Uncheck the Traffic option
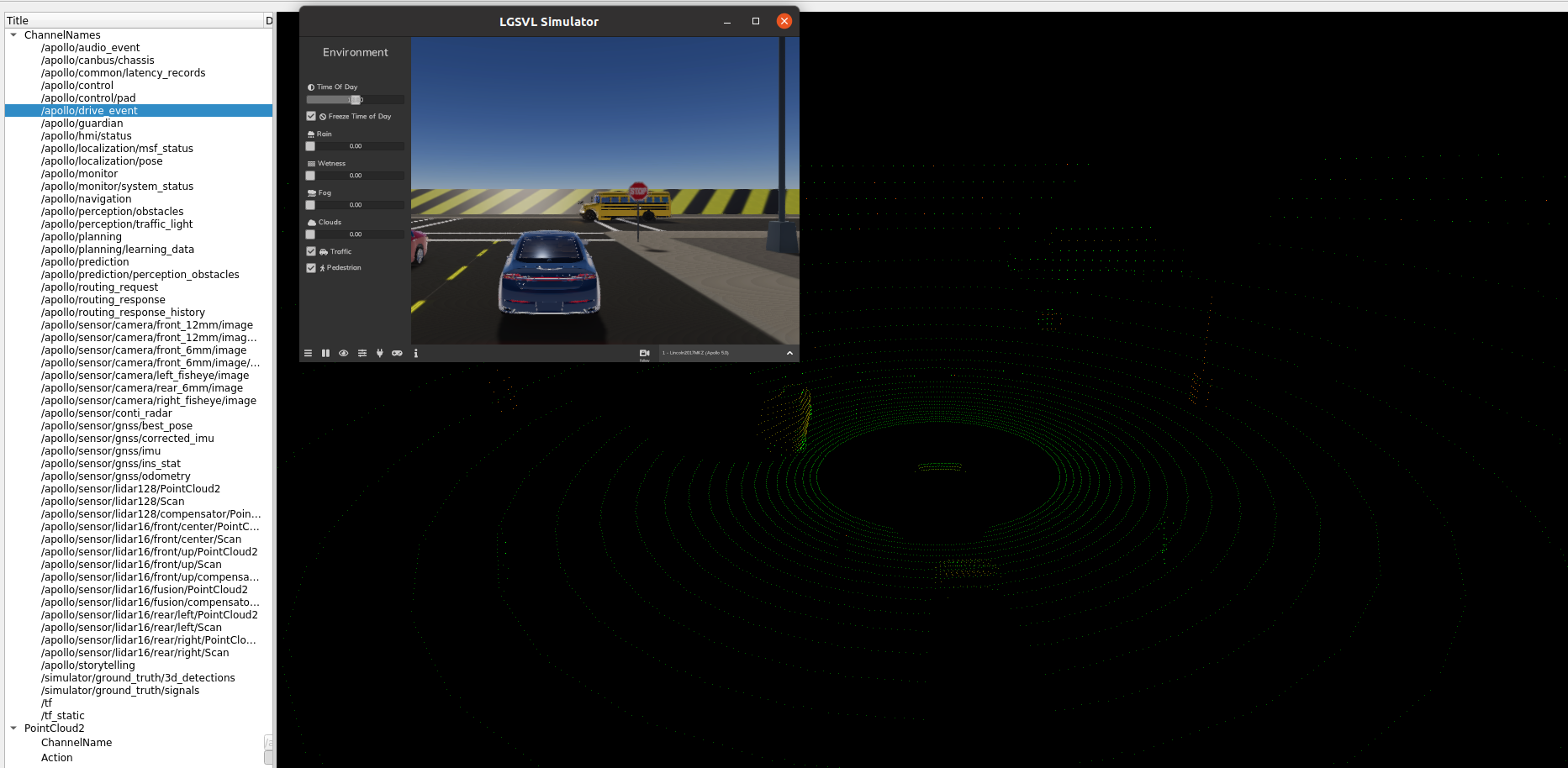The image size is (1568, 768). [x=311, y=250]
